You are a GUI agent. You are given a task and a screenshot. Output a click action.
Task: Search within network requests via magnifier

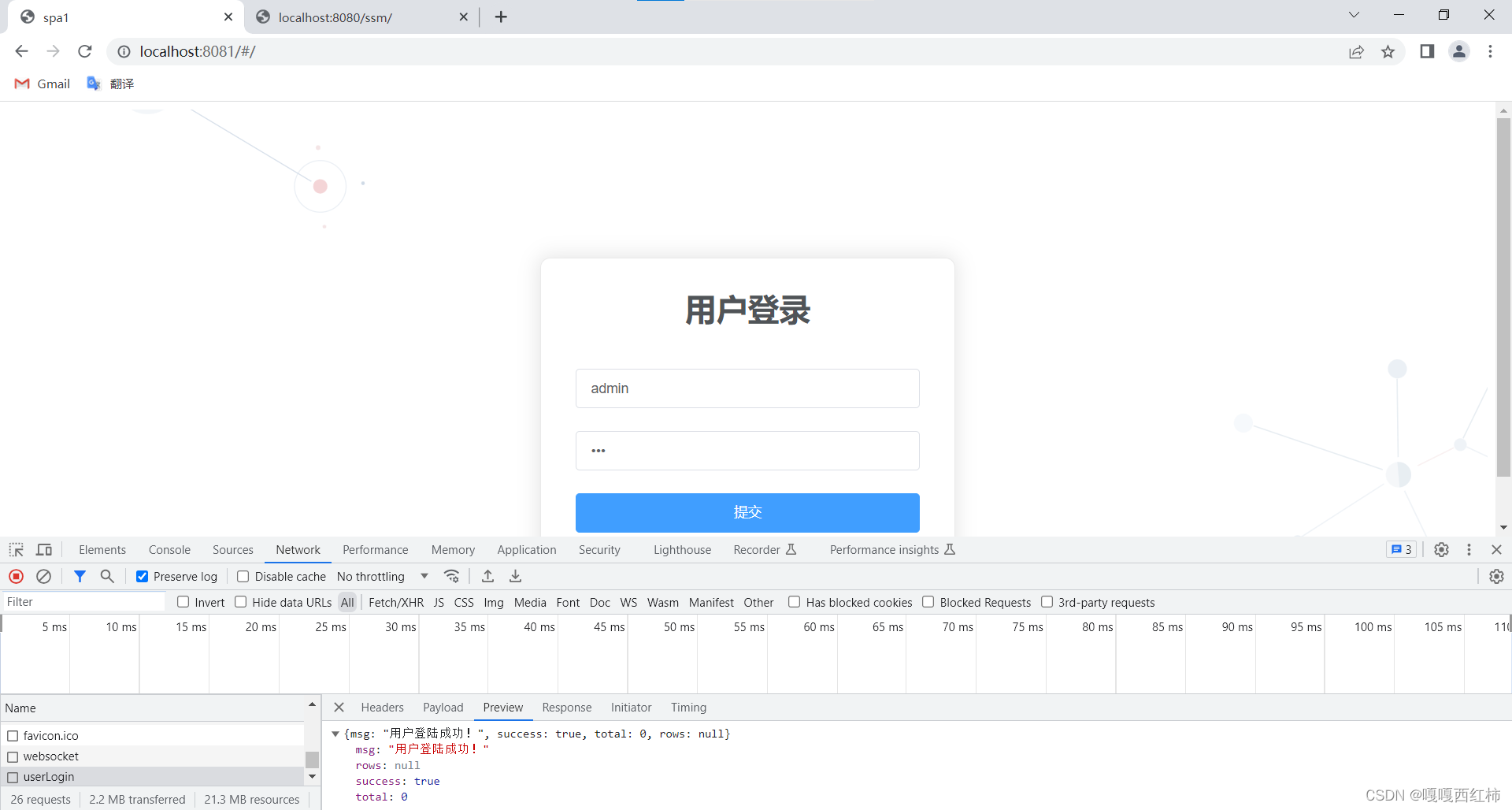pyautogui.click(x=107, y=576)
